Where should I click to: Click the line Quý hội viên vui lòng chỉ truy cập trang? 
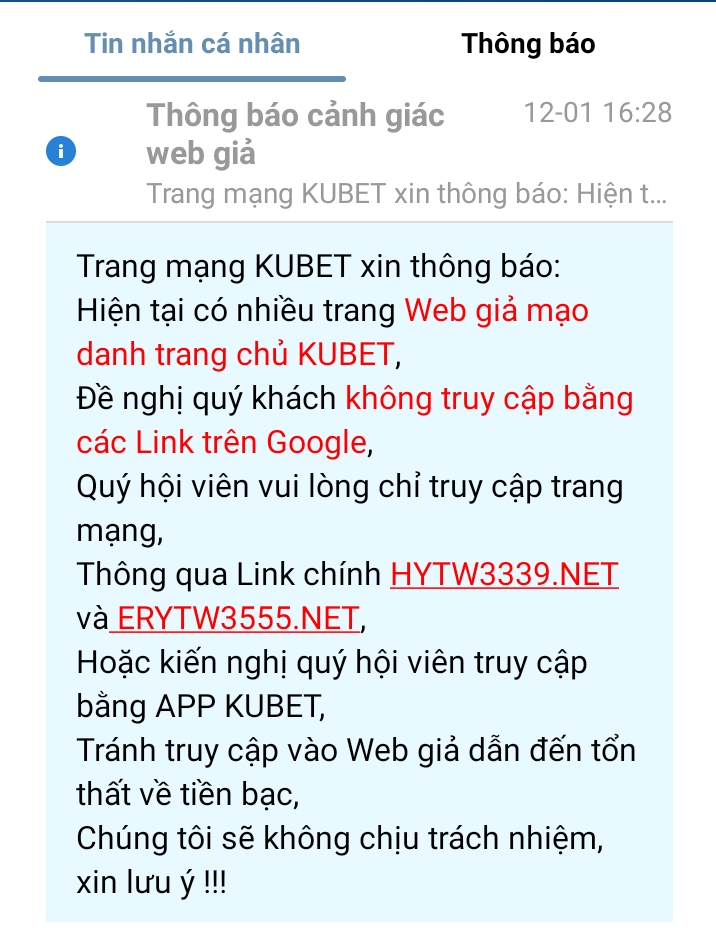pos(350,487)
